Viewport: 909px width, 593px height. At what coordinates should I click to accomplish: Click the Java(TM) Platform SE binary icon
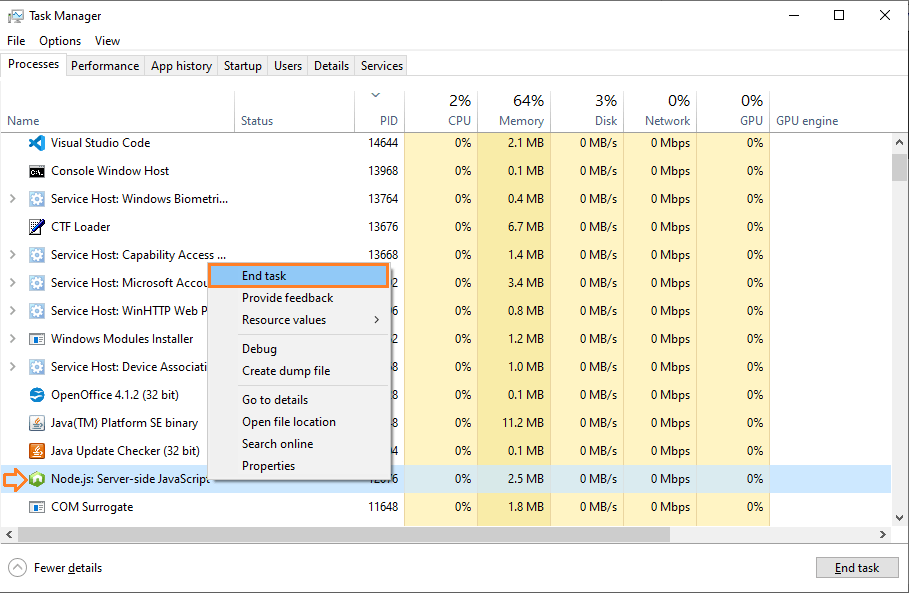37,423
